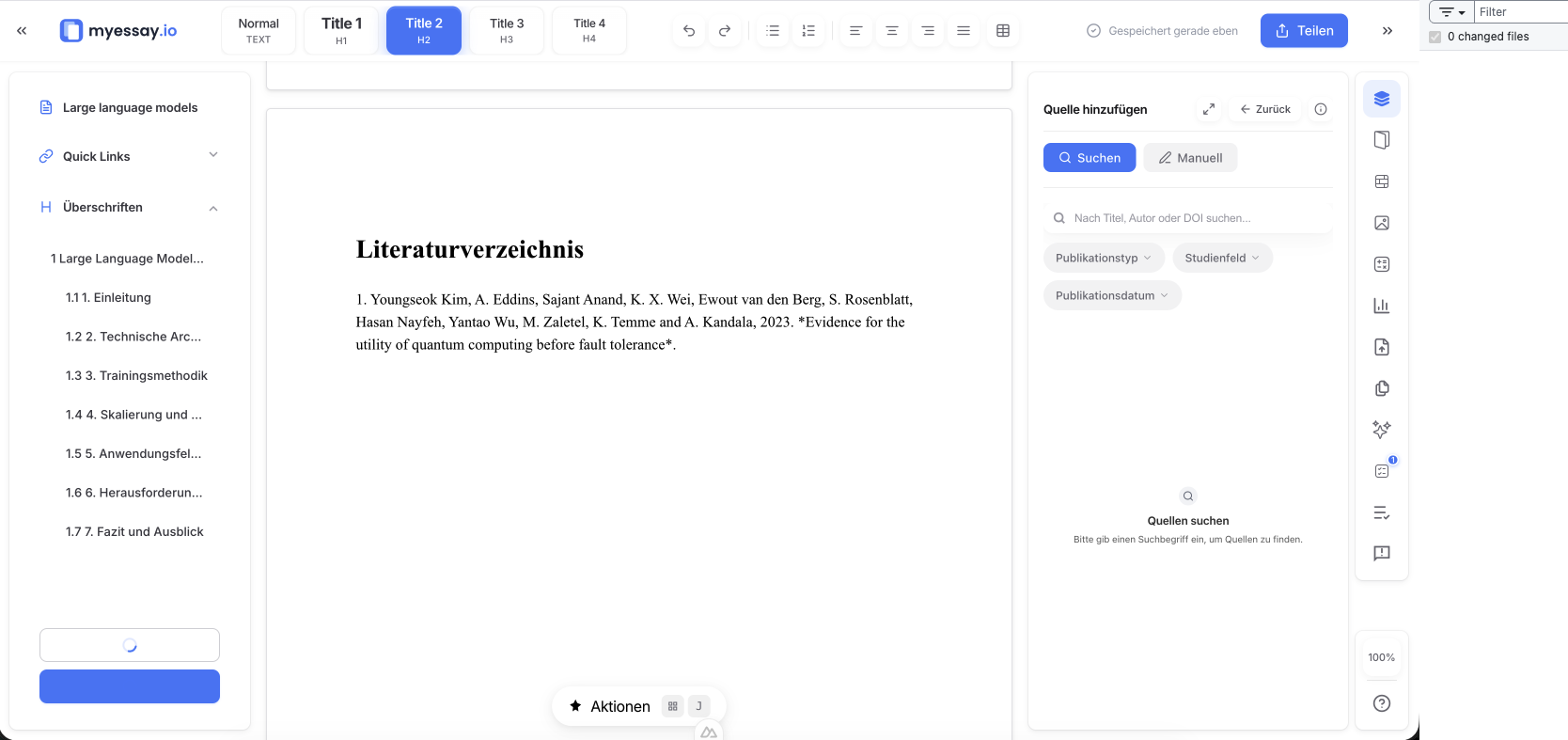Apply numbered list formatting
The width and height of the screenshot is (1568, 740).
pyautogui.click(x=808, y=31)
